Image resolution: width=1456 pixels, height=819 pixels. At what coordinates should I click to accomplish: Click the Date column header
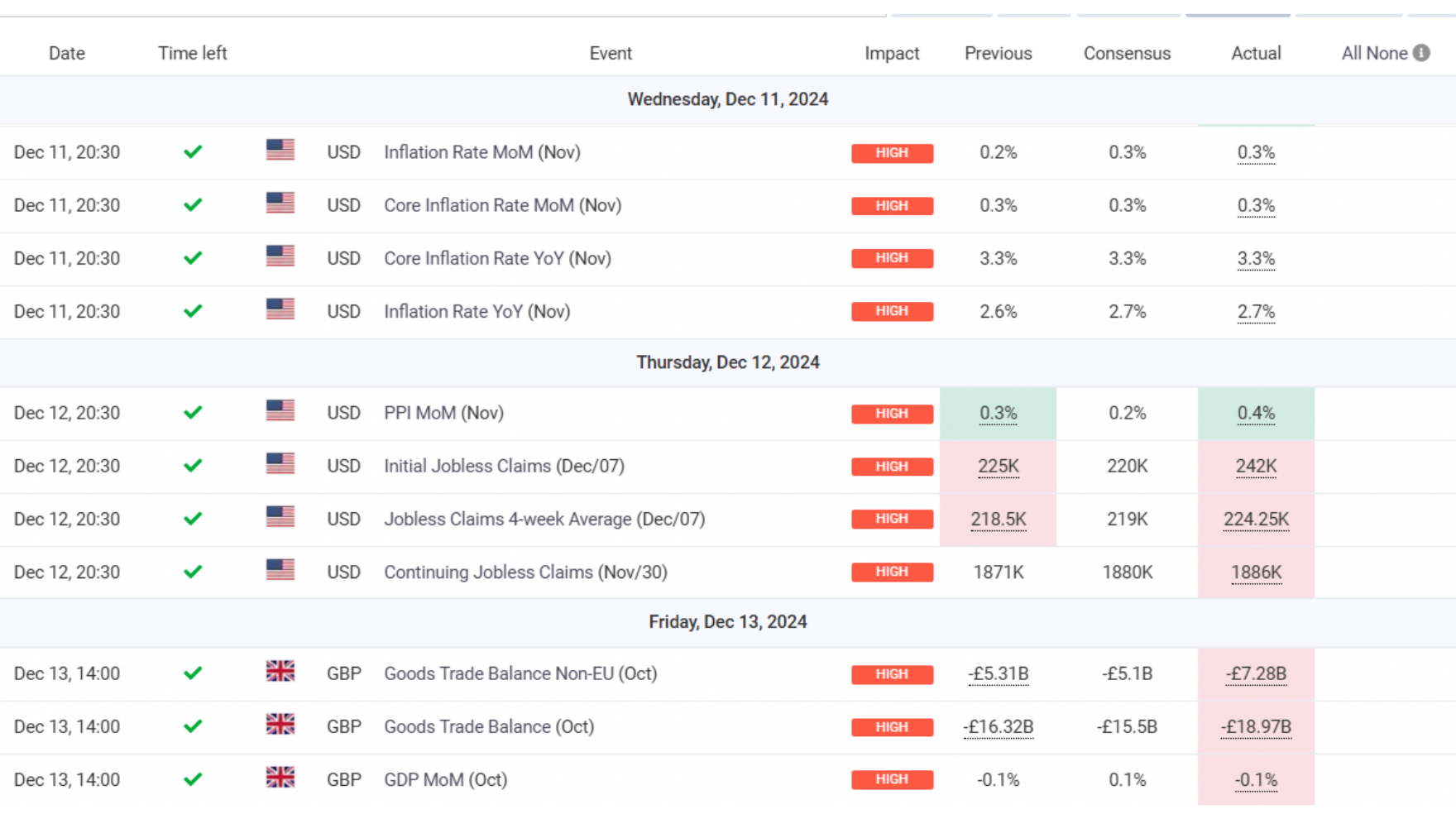click(67, 53)
